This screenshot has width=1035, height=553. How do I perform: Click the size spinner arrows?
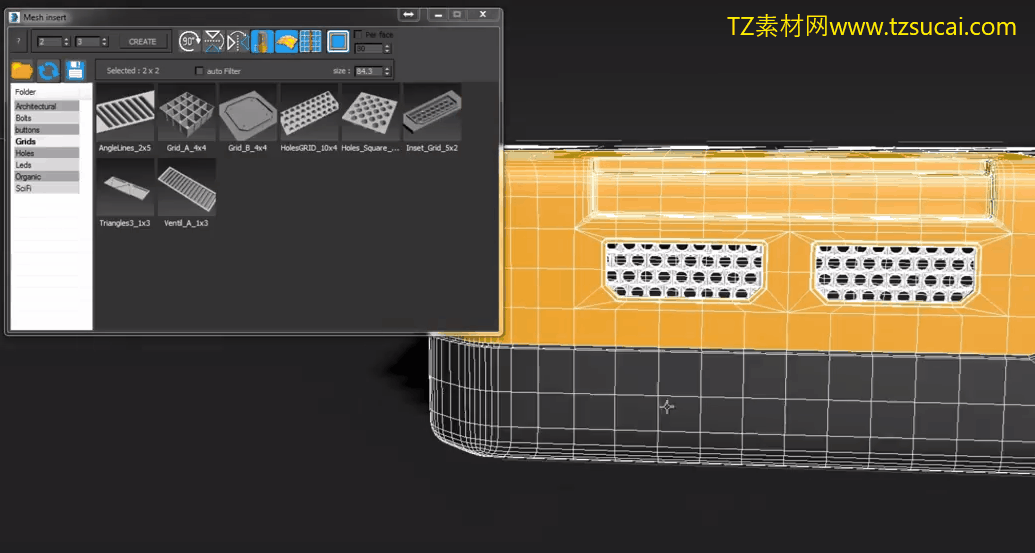tap(387, 71)
